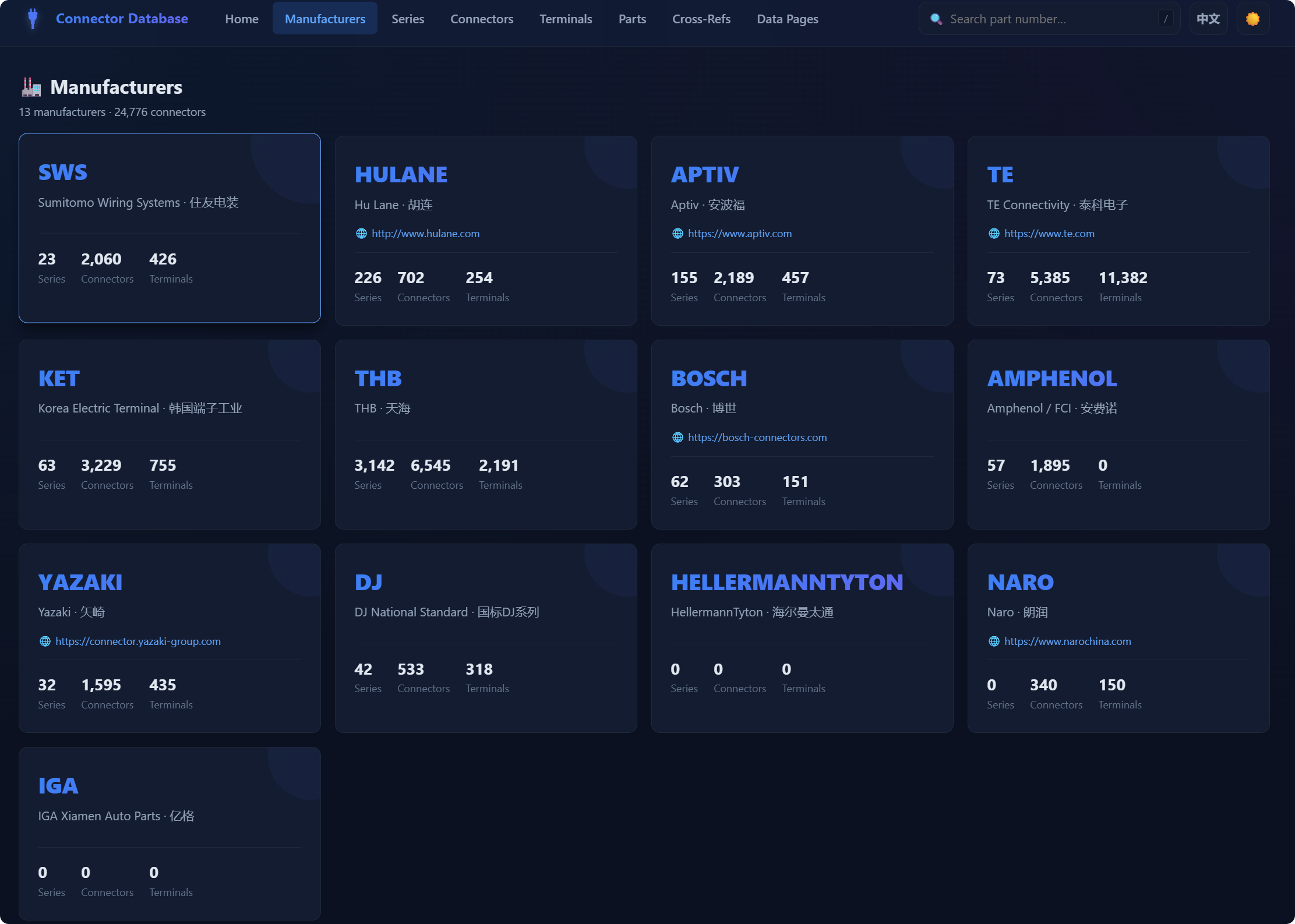1295x924 pixels.
Task: Click globe icon next to aptiv.com link
Action: point(678,234)
